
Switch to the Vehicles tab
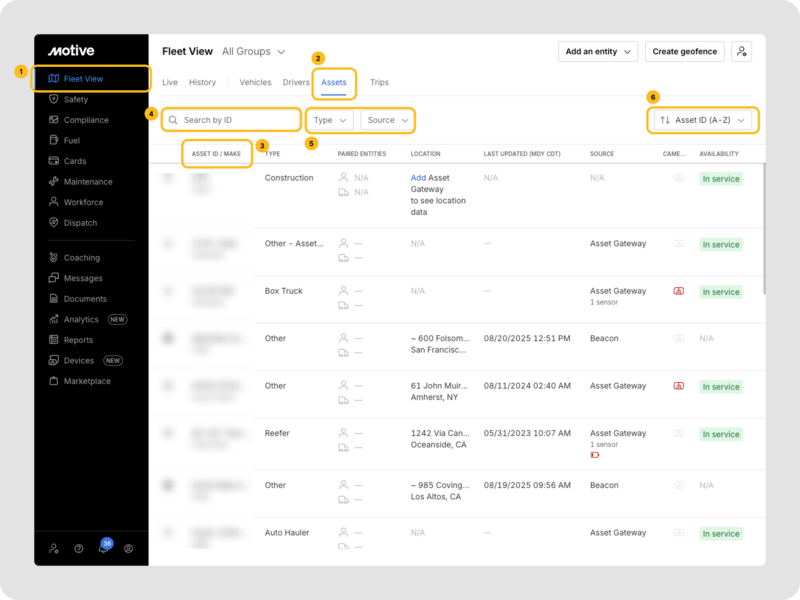255,82
